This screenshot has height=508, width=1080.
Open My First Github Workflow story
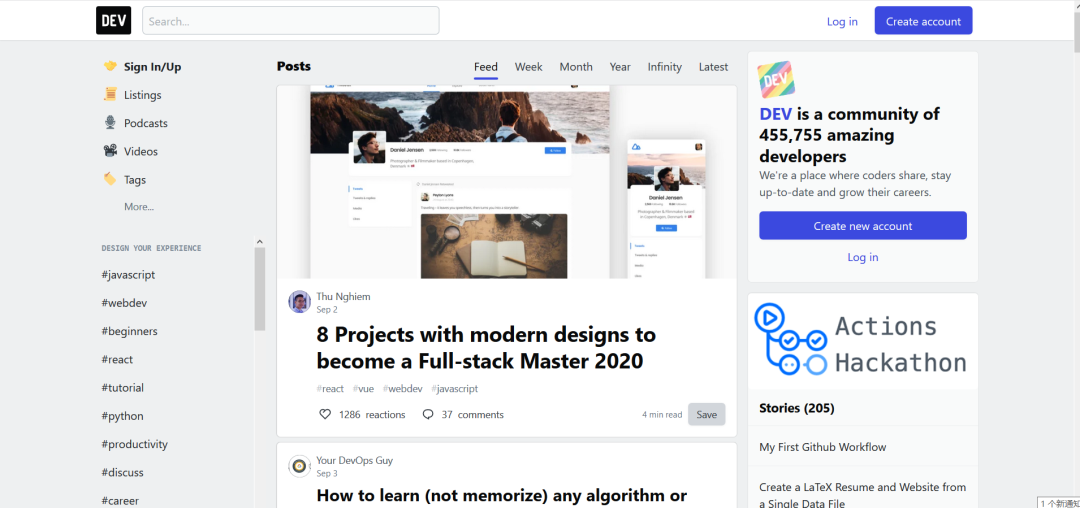pyautogui.click(x=822, y=447)
